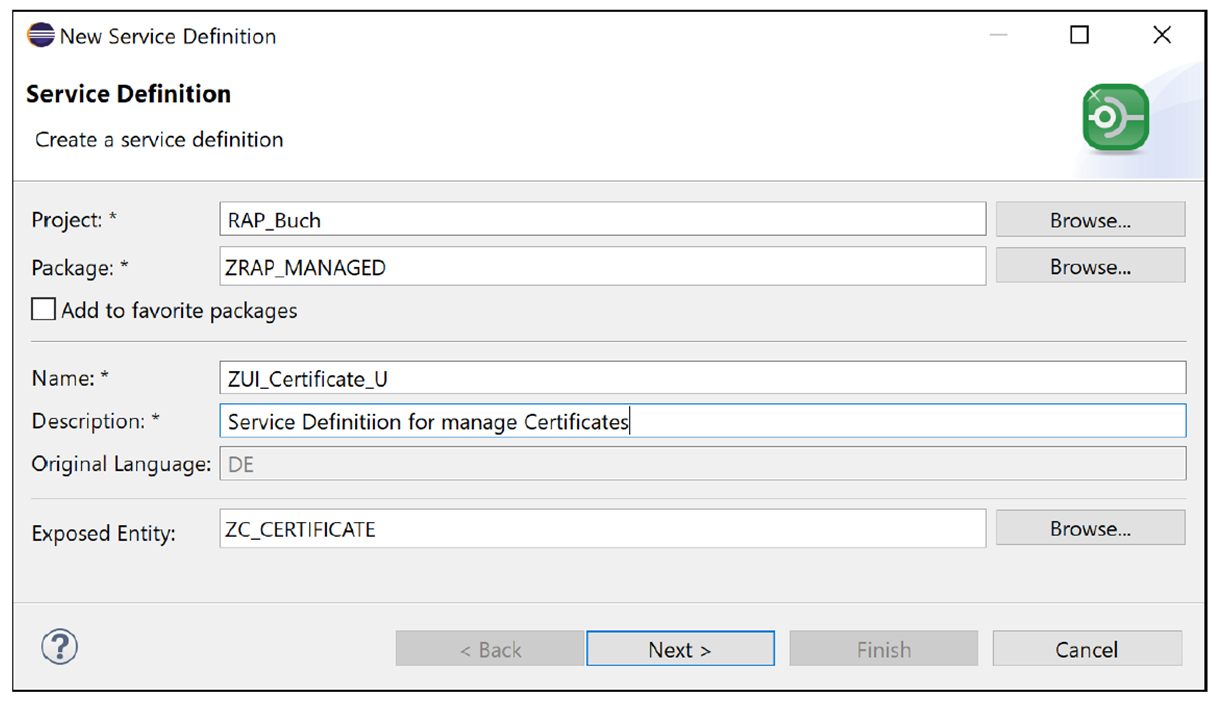Select the Exposed Entity field showing ZC_CERTIFICATE
The height and width of the screenshot is (702, 1217).
(x=600, y=528)
